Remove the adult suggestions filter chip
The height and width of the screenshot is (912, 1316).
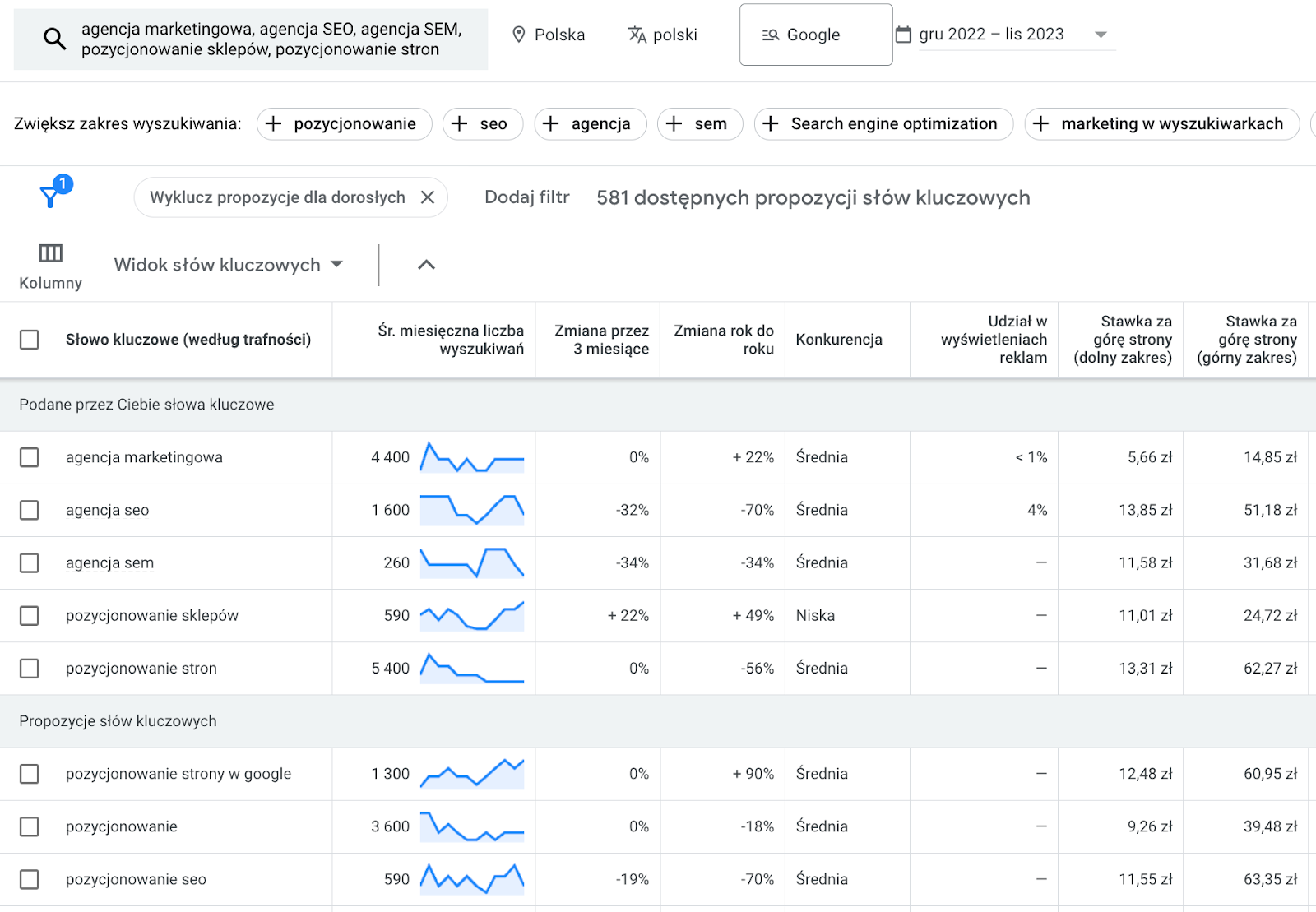[428, 197]
